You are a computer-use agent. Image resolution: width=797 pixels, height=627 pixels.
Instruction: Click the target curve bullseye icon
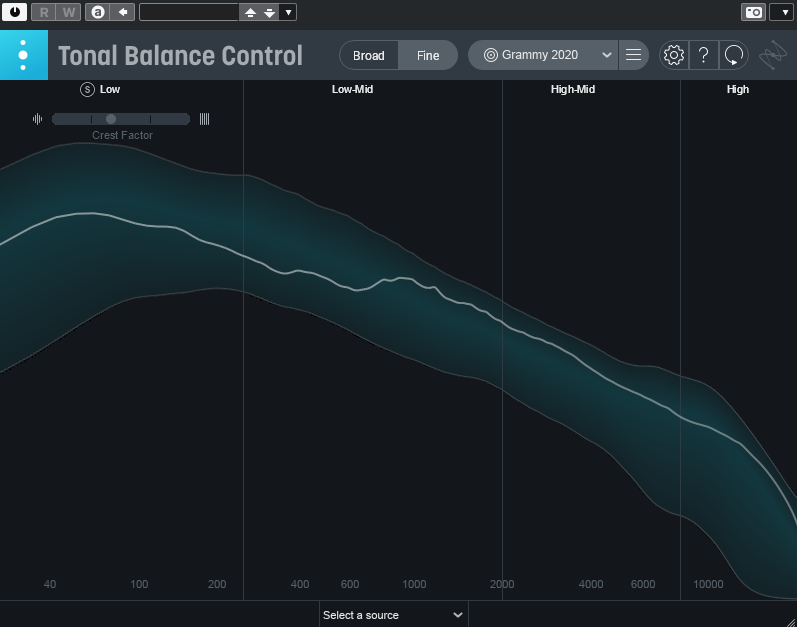pyautogui.click(x=491, y=55)
